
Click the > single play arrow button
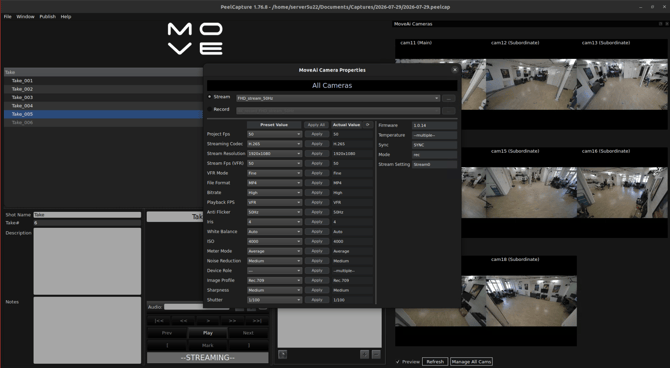(208, 321)
